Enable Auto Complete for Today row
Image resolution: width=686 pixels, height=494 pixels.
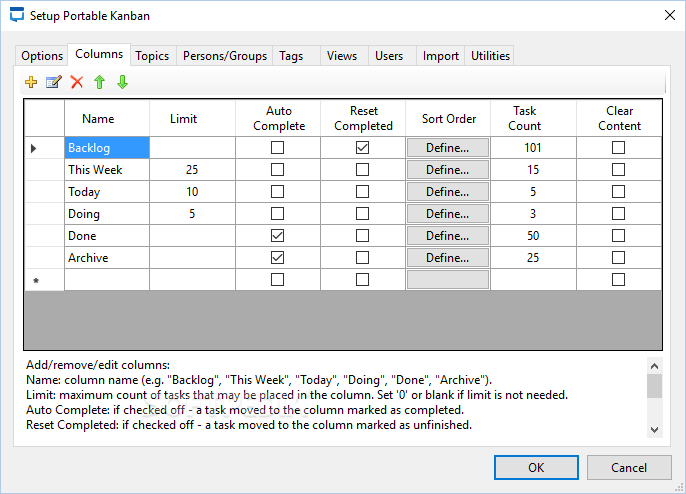[277, 192]
